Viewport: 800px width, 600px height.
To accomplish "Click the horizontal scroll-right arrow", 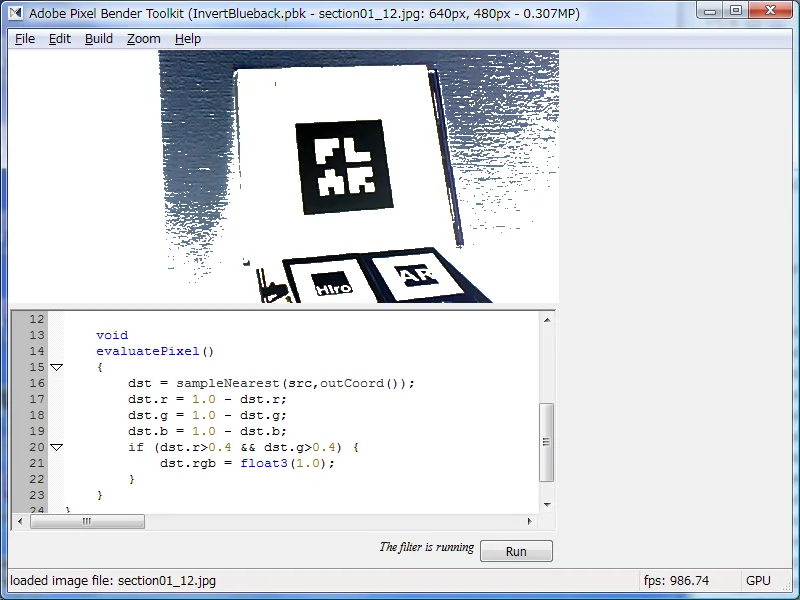I will coord(530,521).
